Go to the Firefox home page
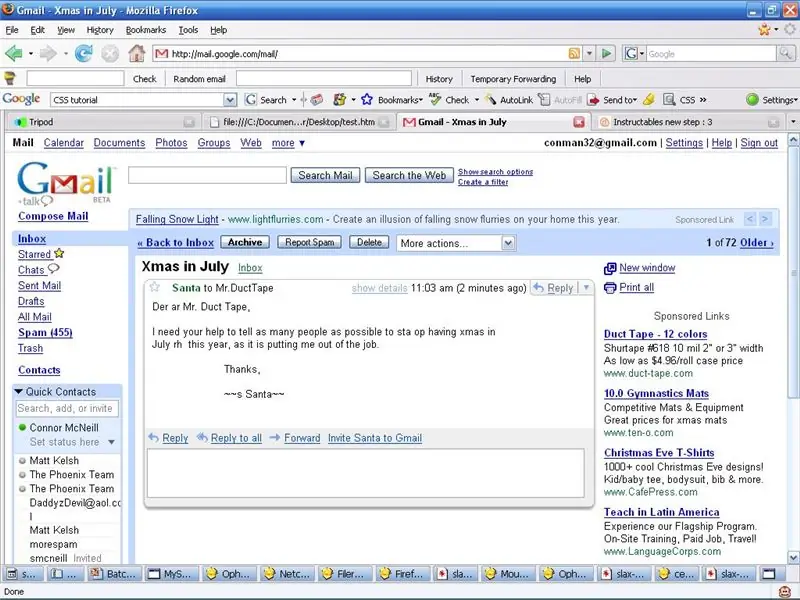 [136, 53]
